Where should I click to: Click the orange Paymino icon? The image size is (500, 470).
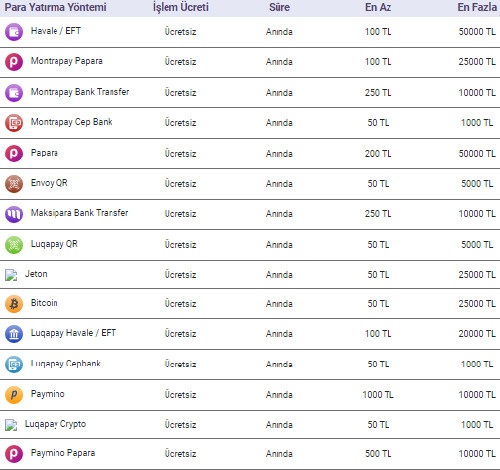tap(14, 395)
